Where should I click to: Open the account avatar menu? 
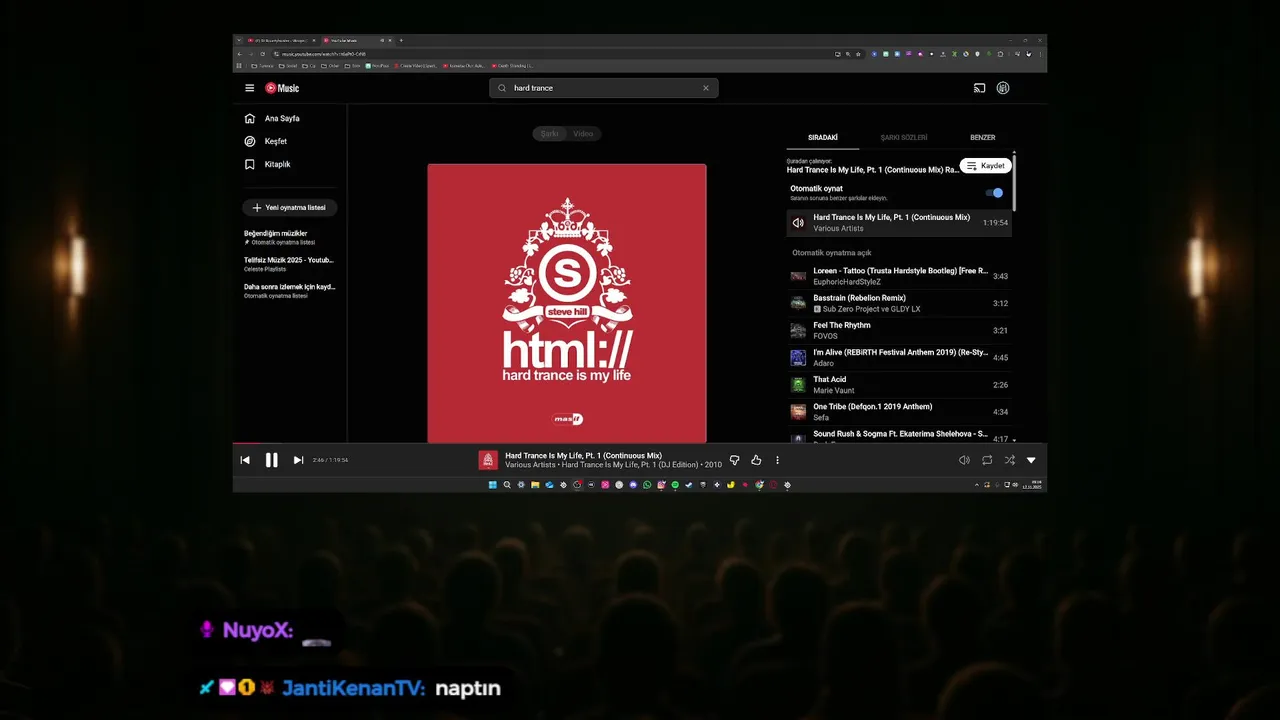point(1003,88)
